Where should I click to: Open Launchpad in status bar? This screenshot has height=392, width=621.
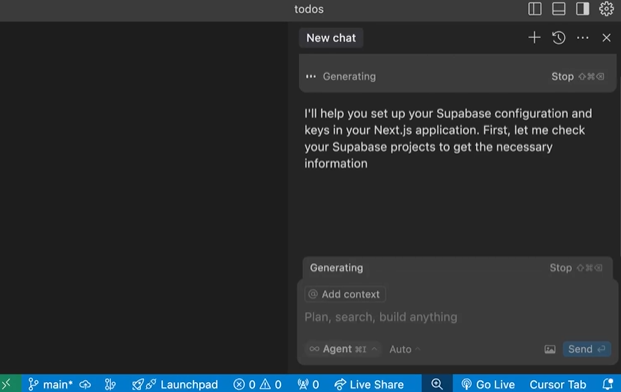click(x=175, y=384)
